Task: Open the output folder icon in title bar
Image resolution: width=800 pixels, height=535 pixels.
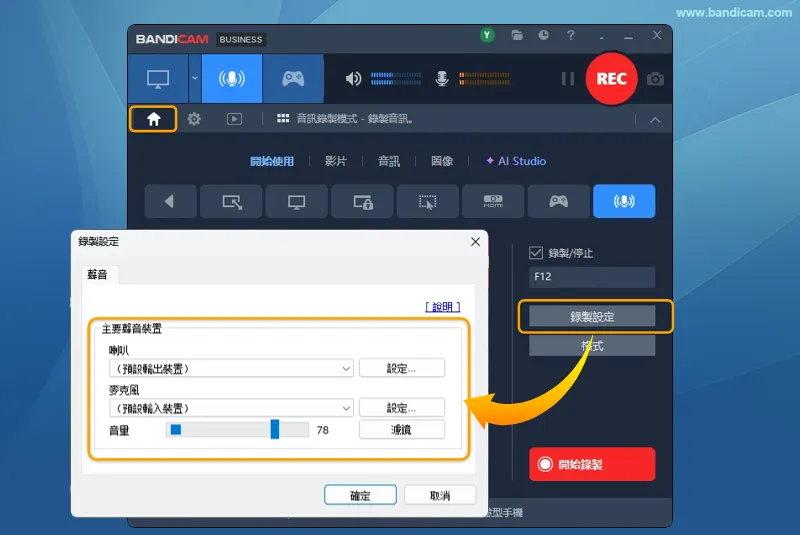Action: click(x=517, y=35)
